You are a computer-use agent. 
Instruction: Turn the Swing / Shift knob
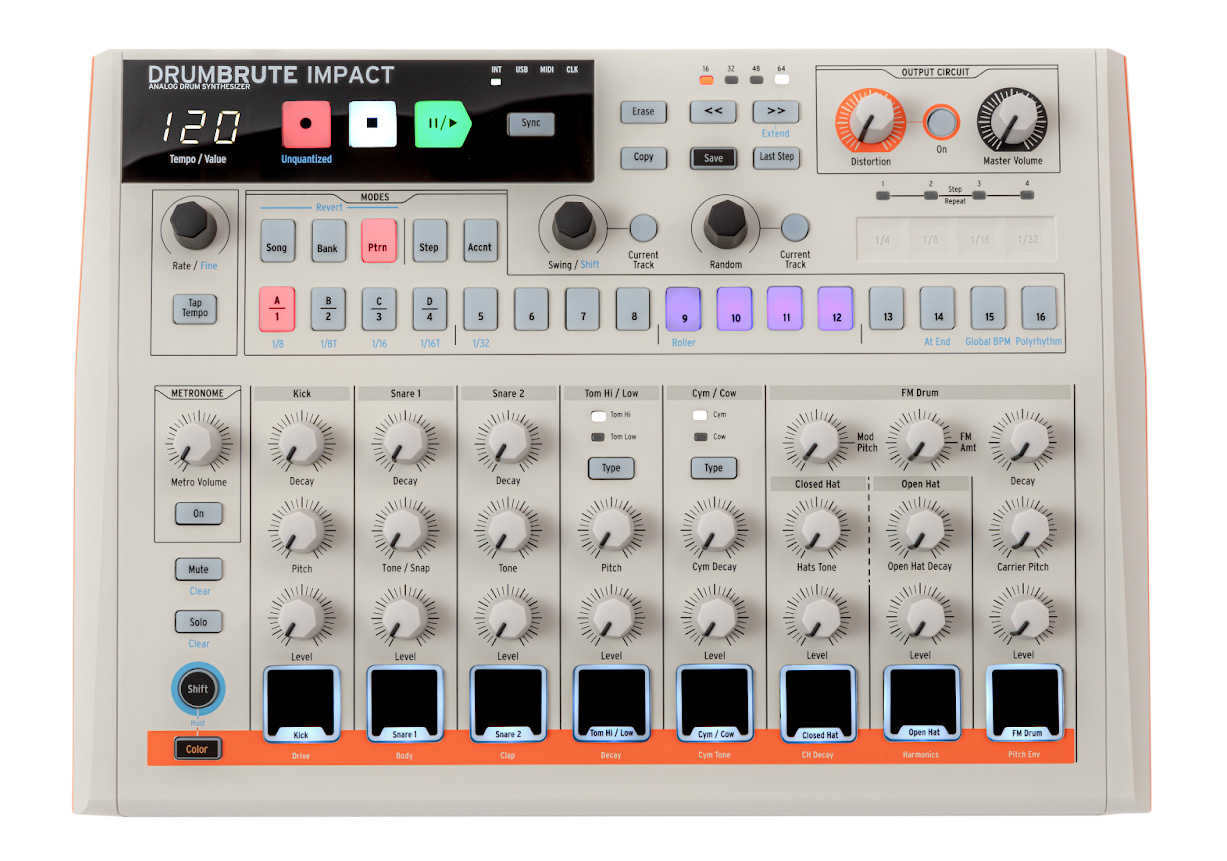point(574,225)
